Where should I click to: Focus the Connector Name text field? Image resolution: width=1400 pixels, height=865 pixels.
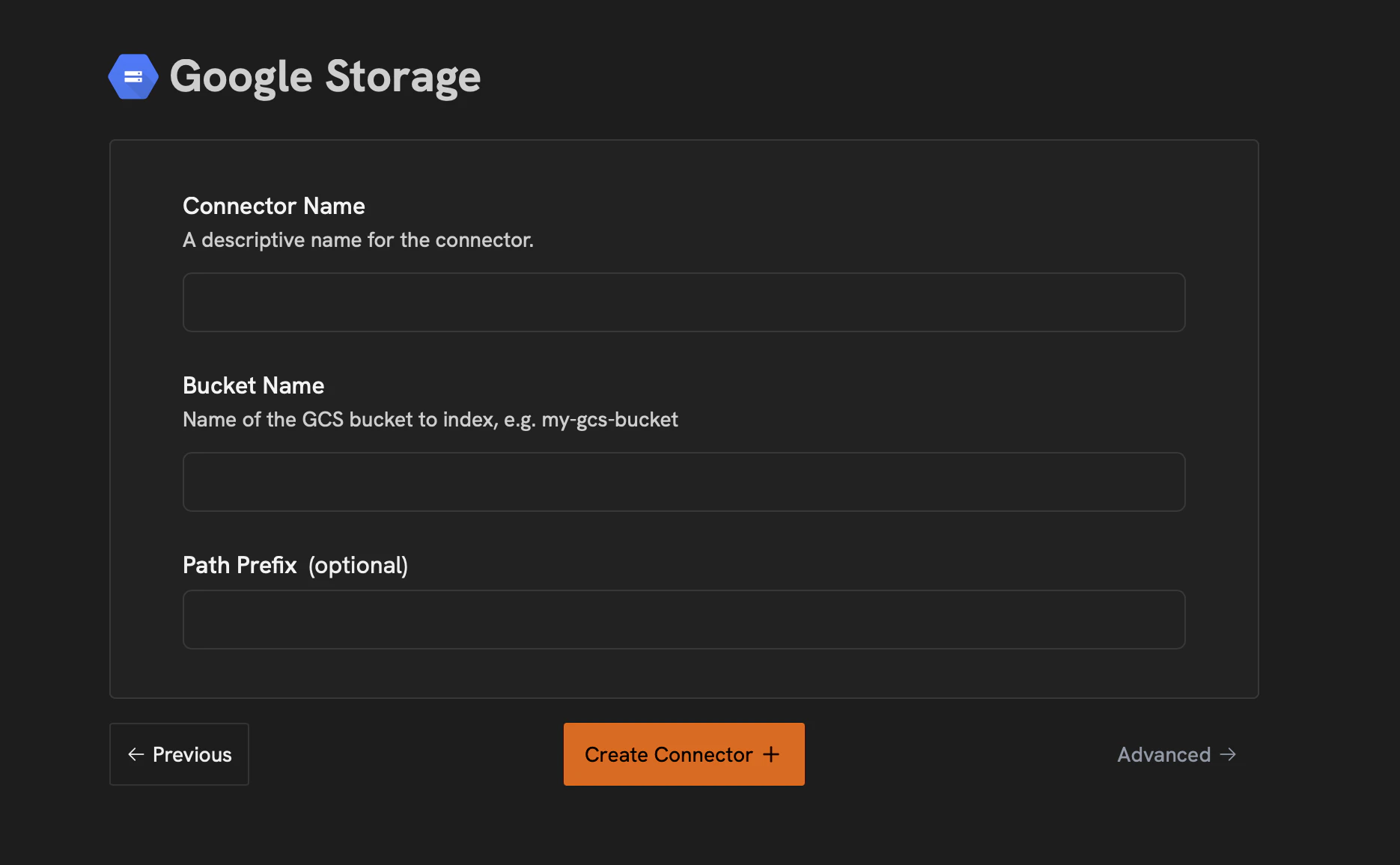click(684, 302)
